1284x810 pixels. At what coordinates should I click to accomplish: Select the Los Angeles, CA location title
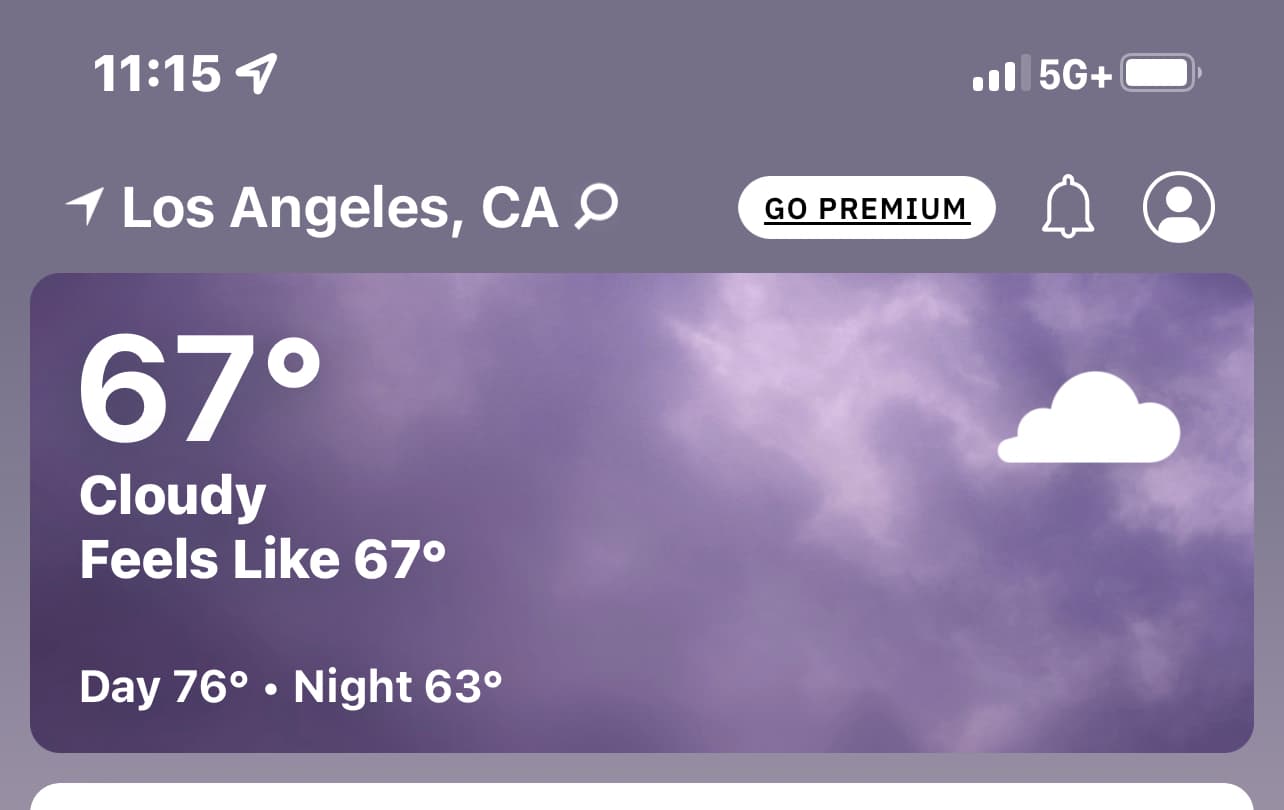[340, 208]
